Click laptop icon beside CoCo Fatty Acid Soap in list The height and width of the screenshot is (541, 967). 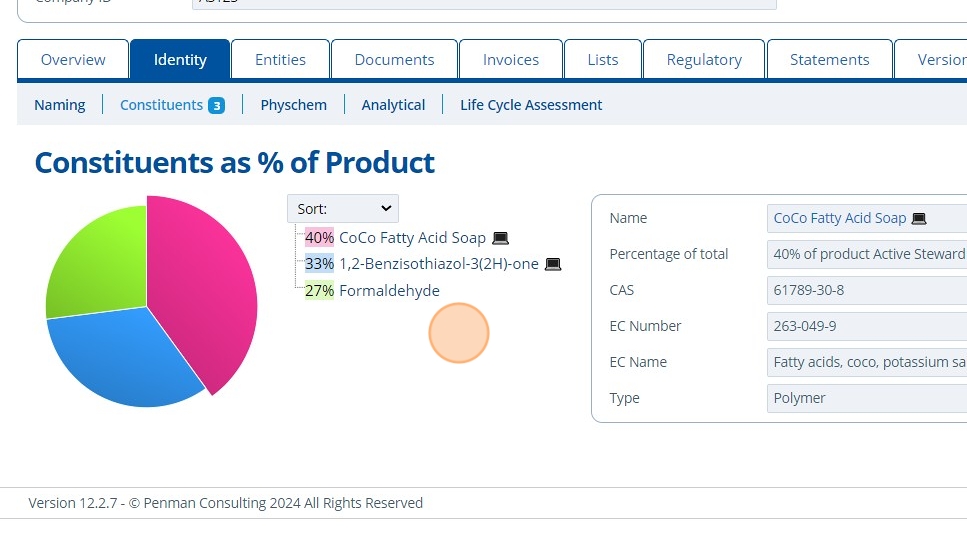[x=501, y=238]
